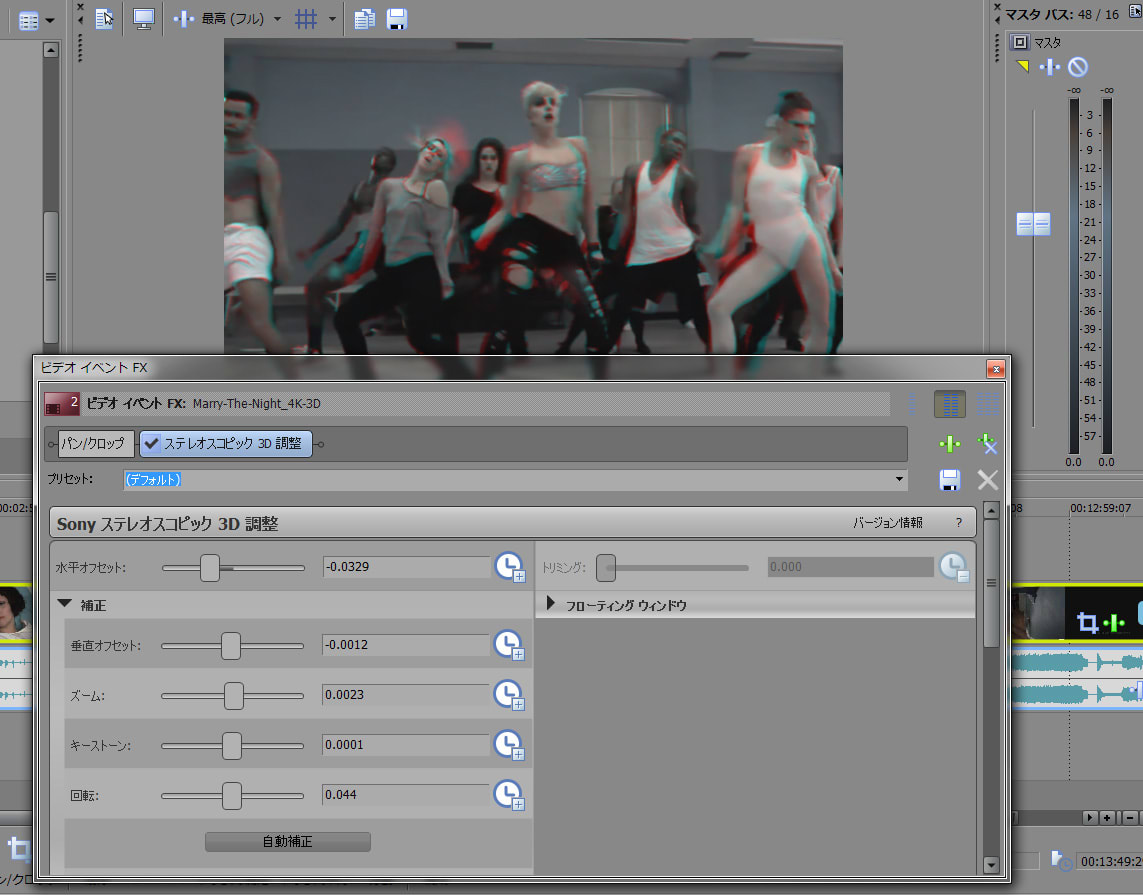Click the event FX icon on timeline clip
The image size is (1143, 895).
tap(1114, 623)
